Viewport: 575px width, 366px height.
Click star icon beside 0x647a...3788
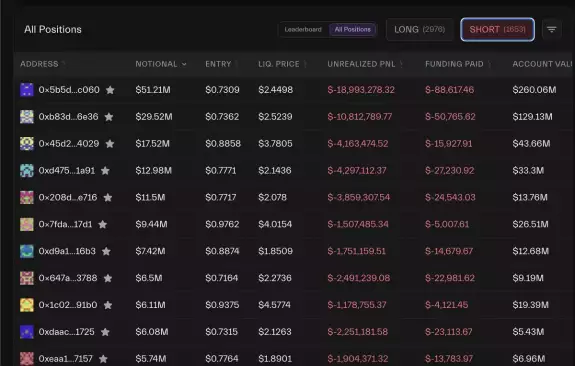(108, 278)
